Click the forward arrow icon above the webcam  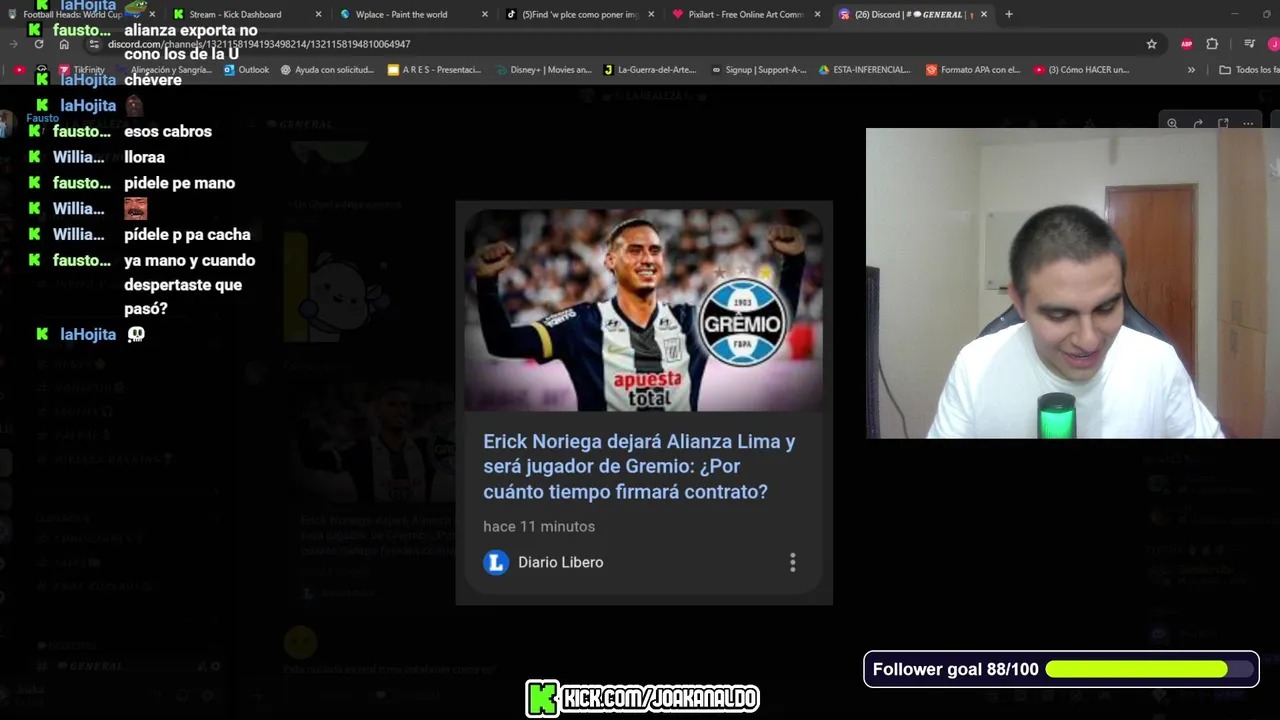pyautogui.click(x=1198, y=124)
